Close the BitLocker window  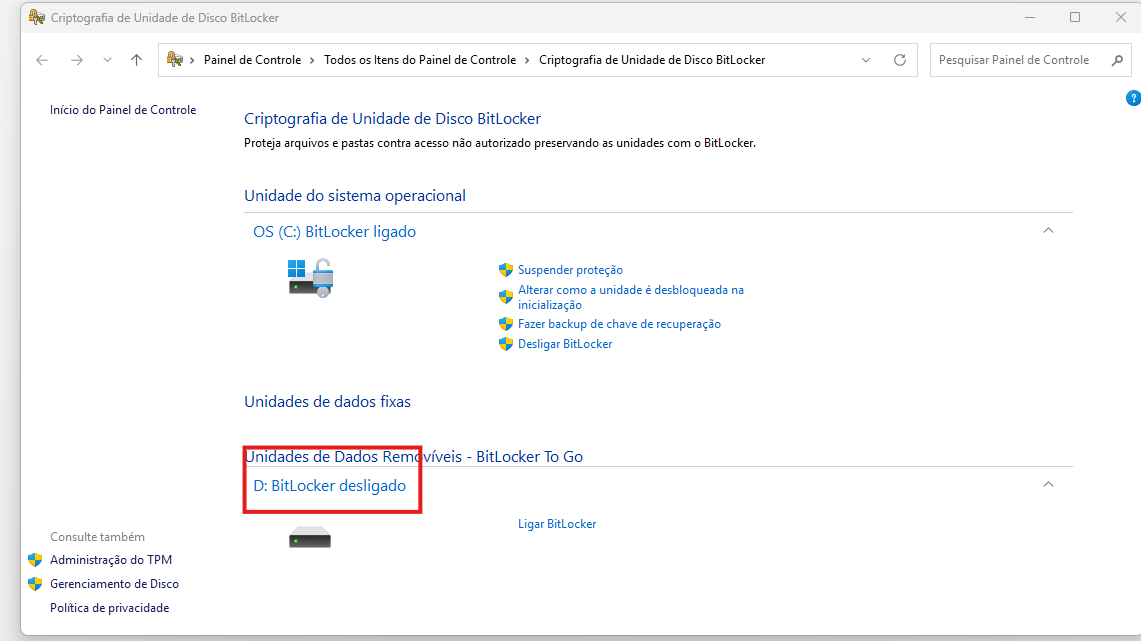tap(1121, 17)
